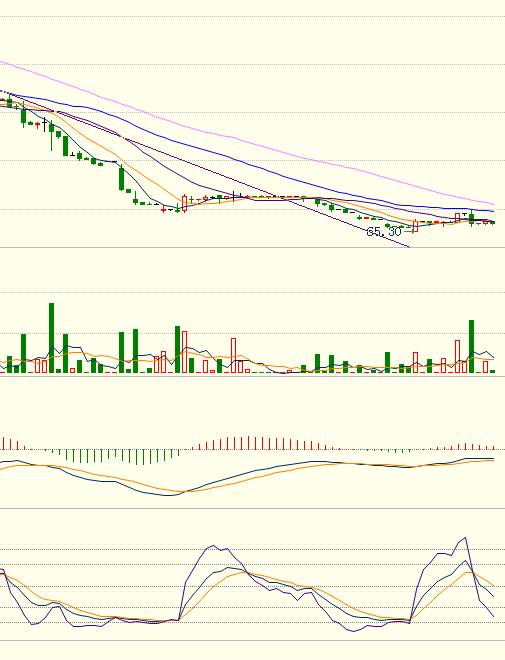505x660 pixels.
Task: Select the tallest green volume bar
Action: 51,338
